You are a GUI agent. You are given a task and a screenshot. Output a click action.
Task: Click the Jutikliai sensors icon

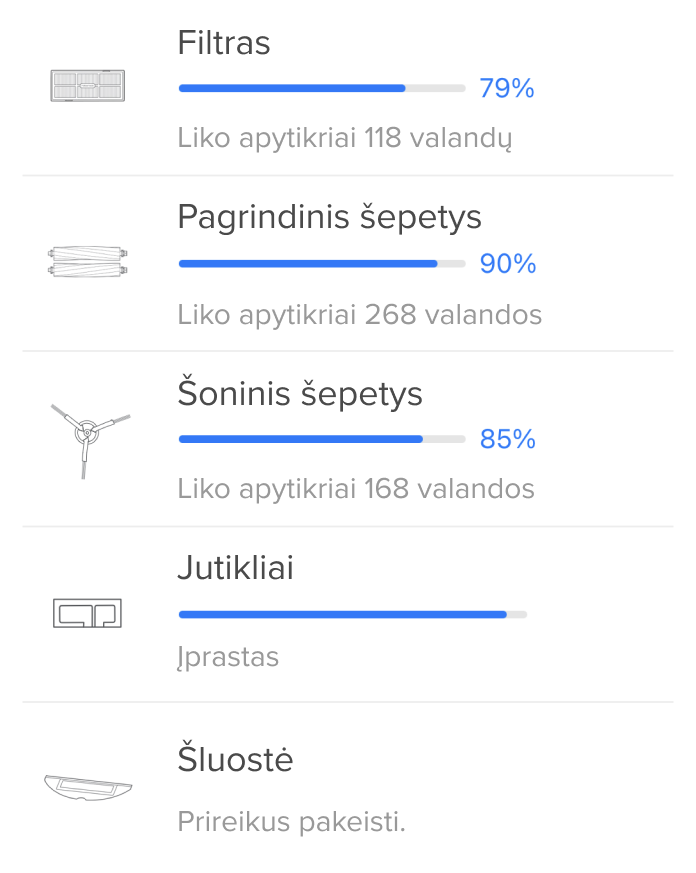coord(87,613)
